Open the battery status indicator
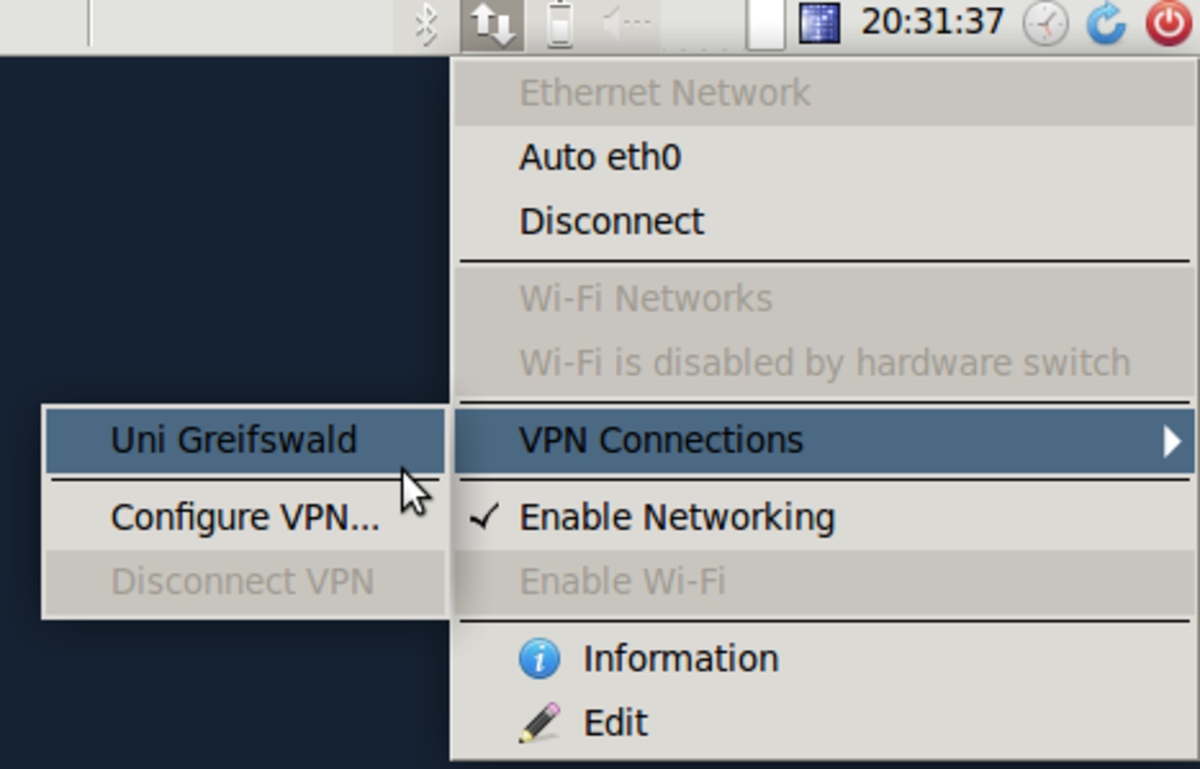This screenshot has height=769, width=1200. (x=560, y=25)
